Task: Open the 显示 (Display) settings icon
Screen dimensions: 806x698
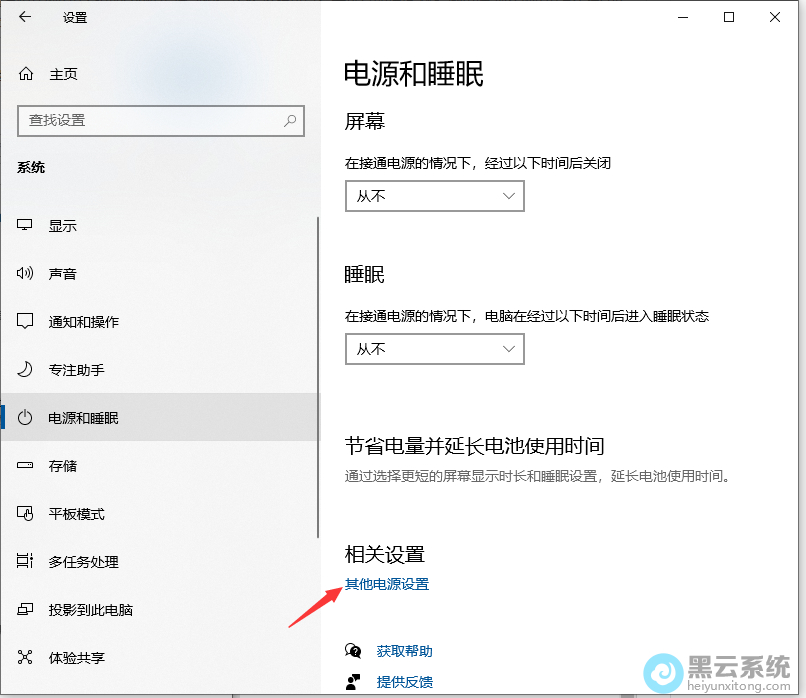Action: coord(27,225)
